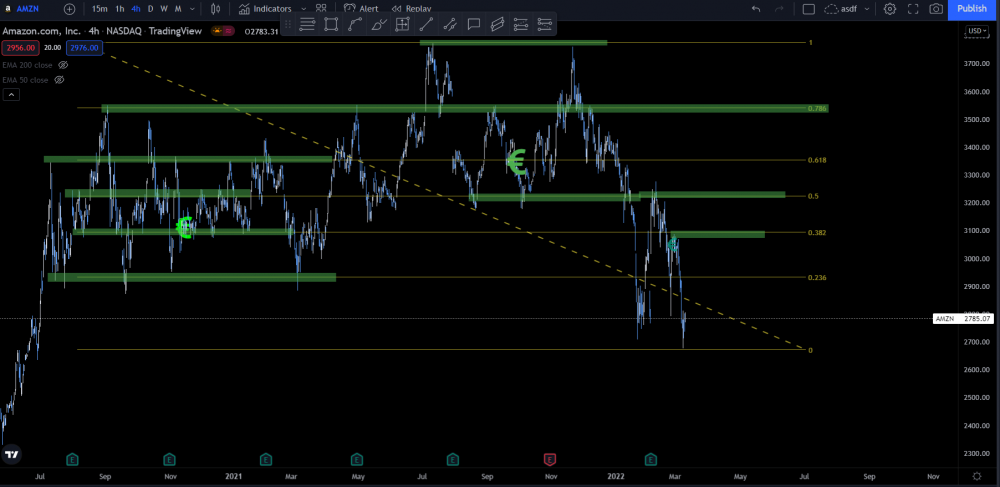
Task: Click the blue 2976.00 buy button
Action: coord(84,48)
